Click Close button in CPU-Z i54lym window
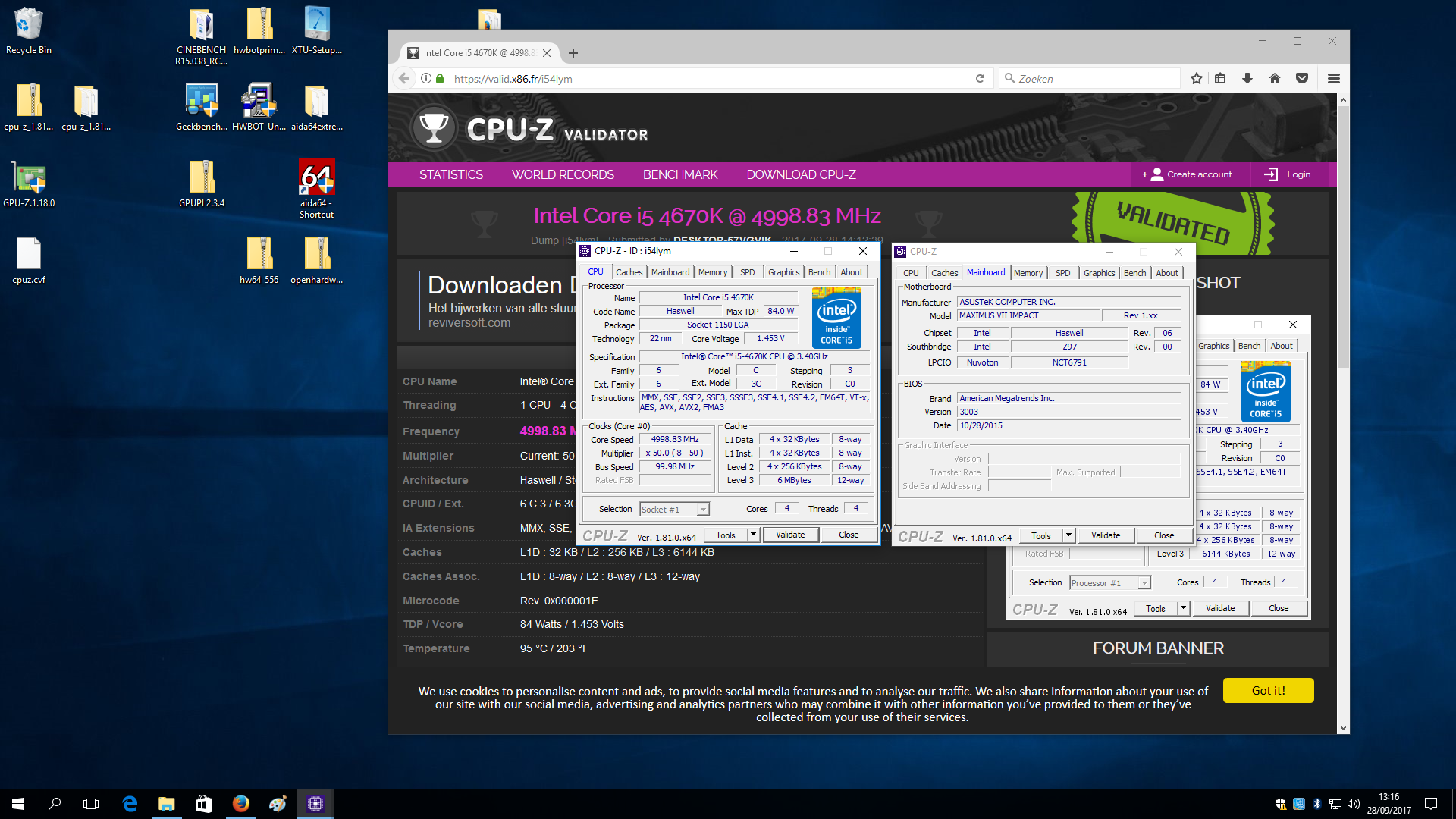 [849, 535]
